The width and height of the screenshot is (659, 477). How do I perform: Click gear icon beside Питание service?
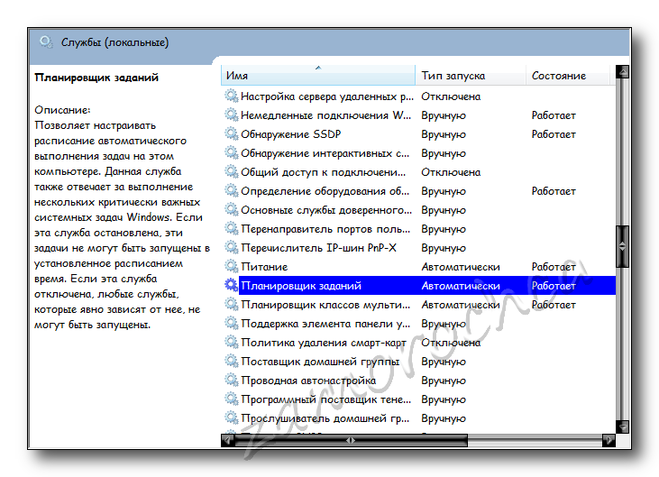point(232,267)
